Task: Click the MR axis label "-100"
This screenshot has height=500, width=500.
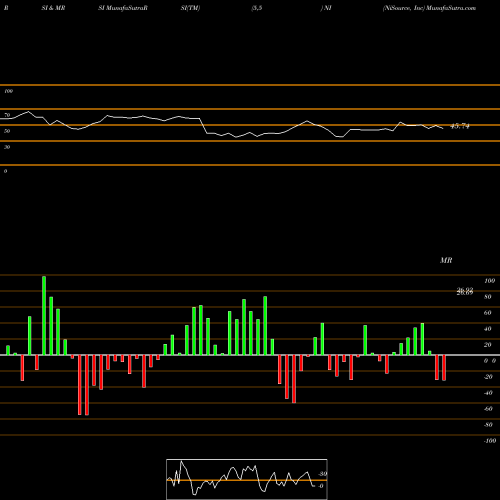Action: click(490, 441)
